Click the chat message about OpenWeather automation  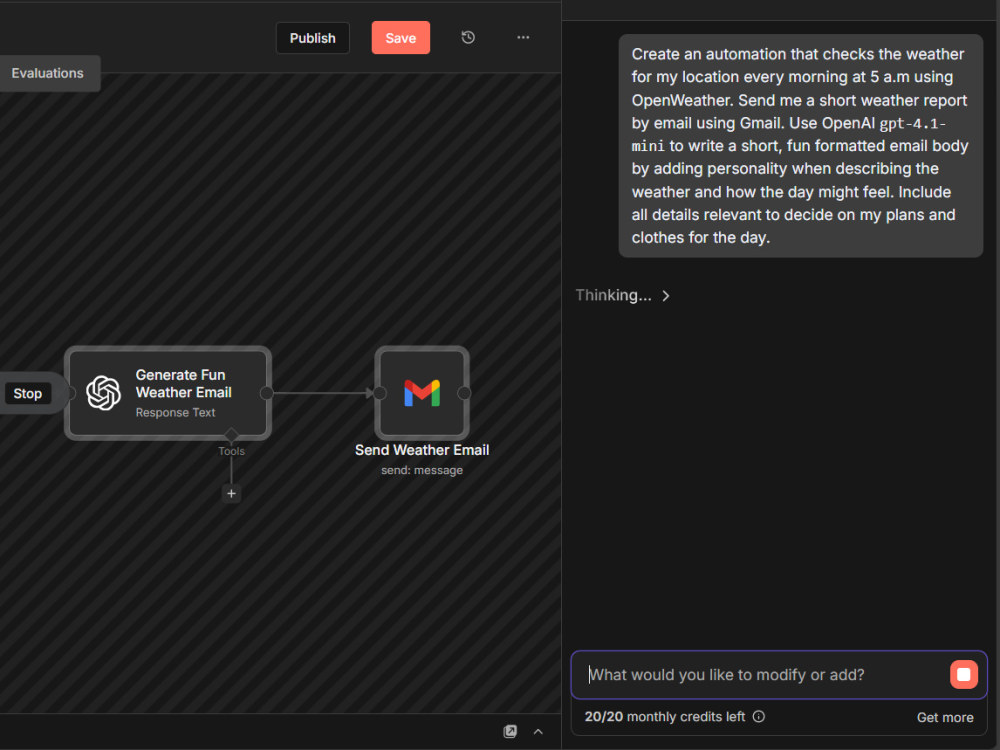800,146
